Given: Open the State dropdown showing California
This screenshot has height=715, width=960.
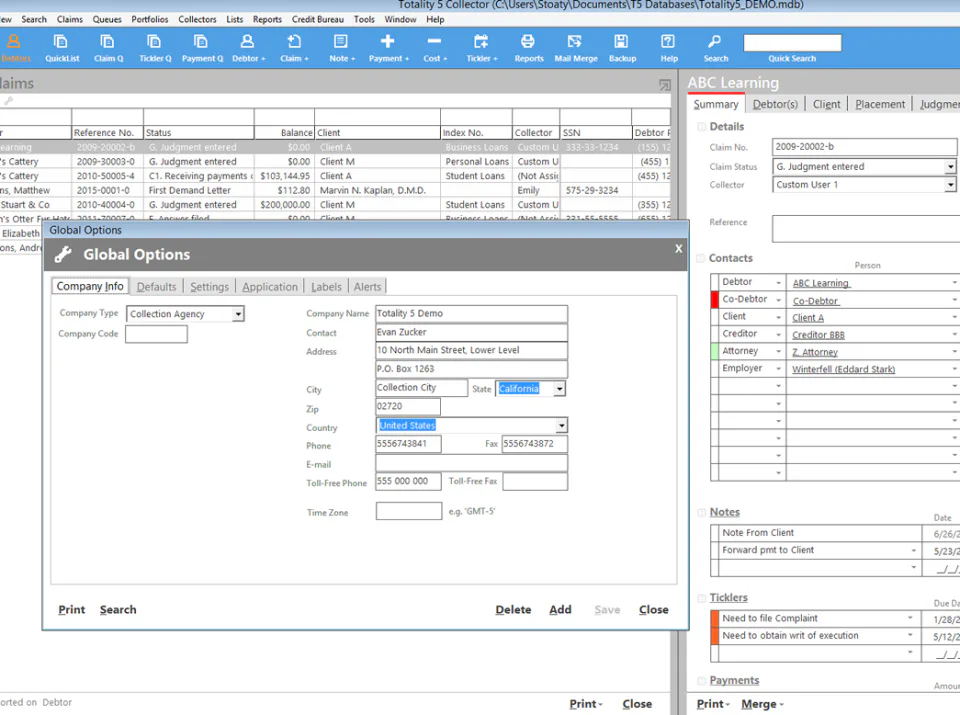Looking at the screenshot, I should click(x=559, y=389).
